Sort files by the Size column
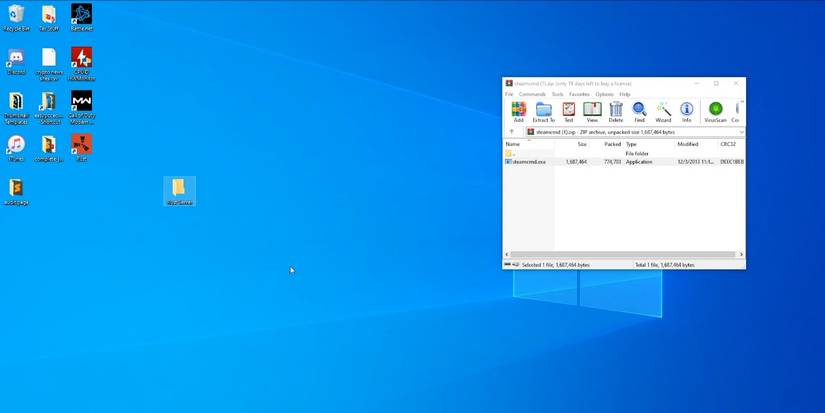 tap(581, 144)
